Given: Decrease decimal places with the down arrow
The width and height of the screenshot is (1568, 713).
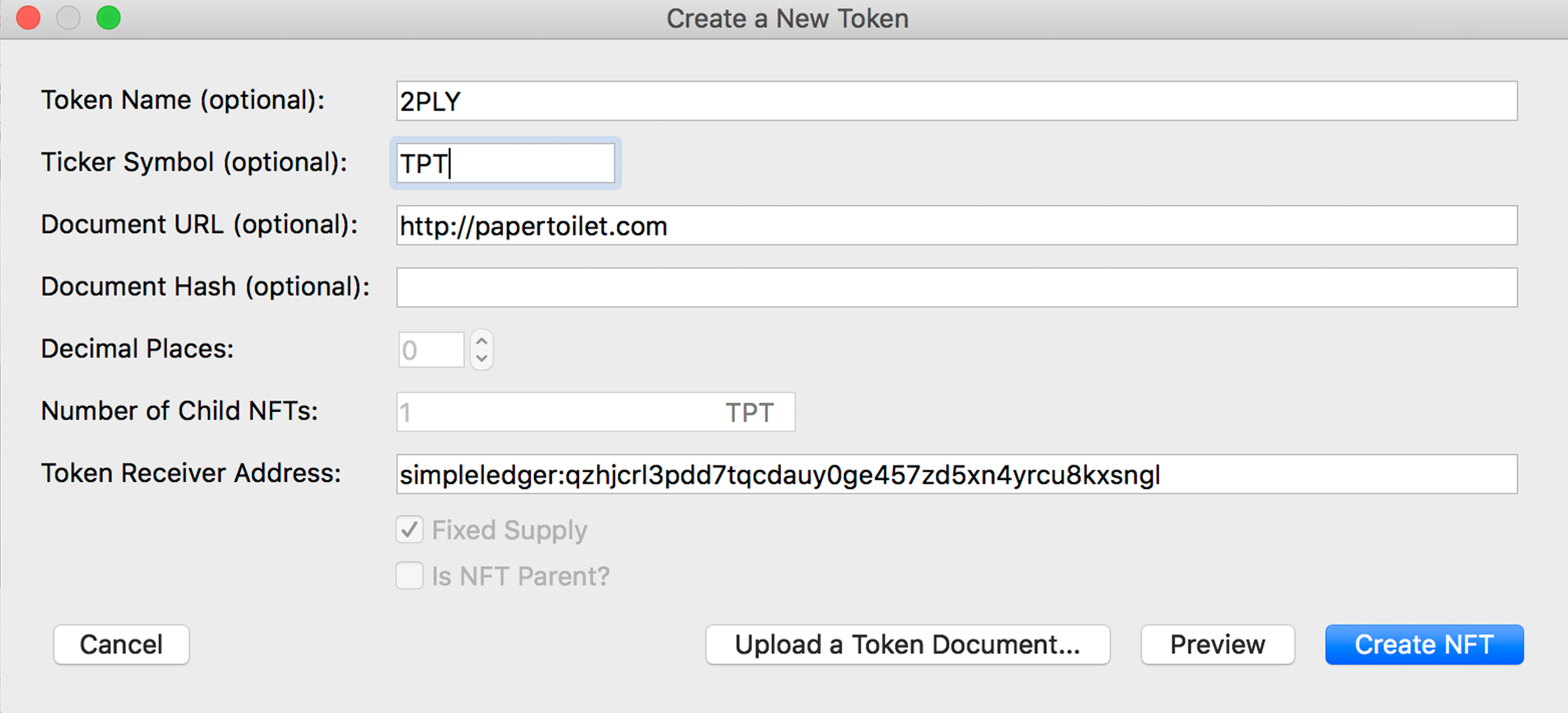Looking at the screenshot, I should (x=482, y=358).
